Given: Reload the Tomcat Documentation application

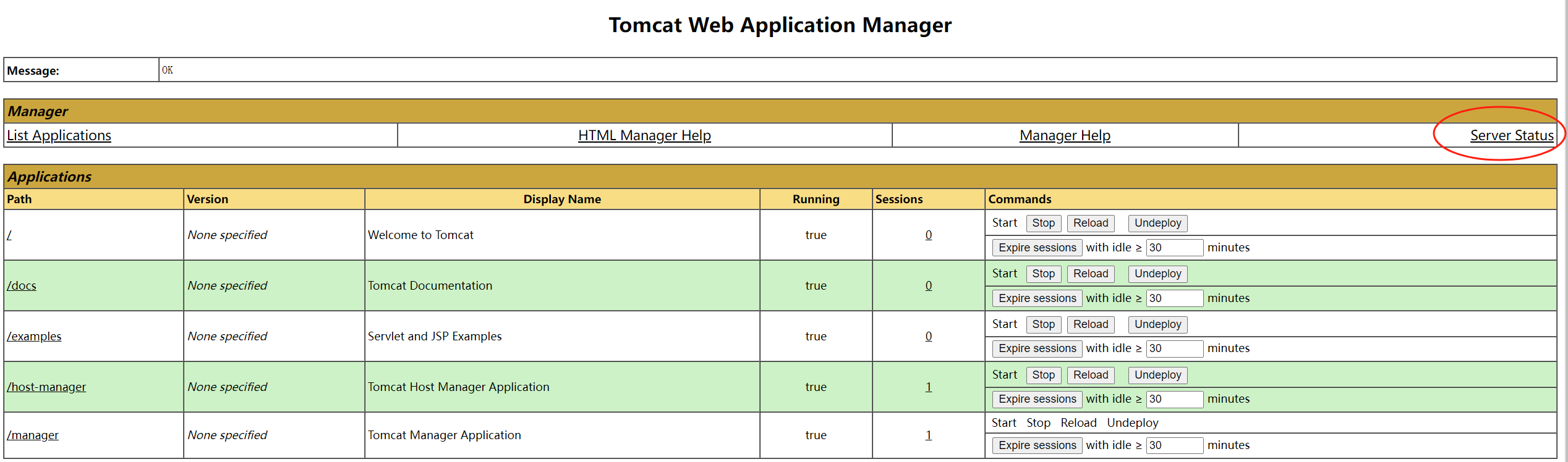Looking at the screenshot, I should pyautogui.click(x=1091, y=274).
